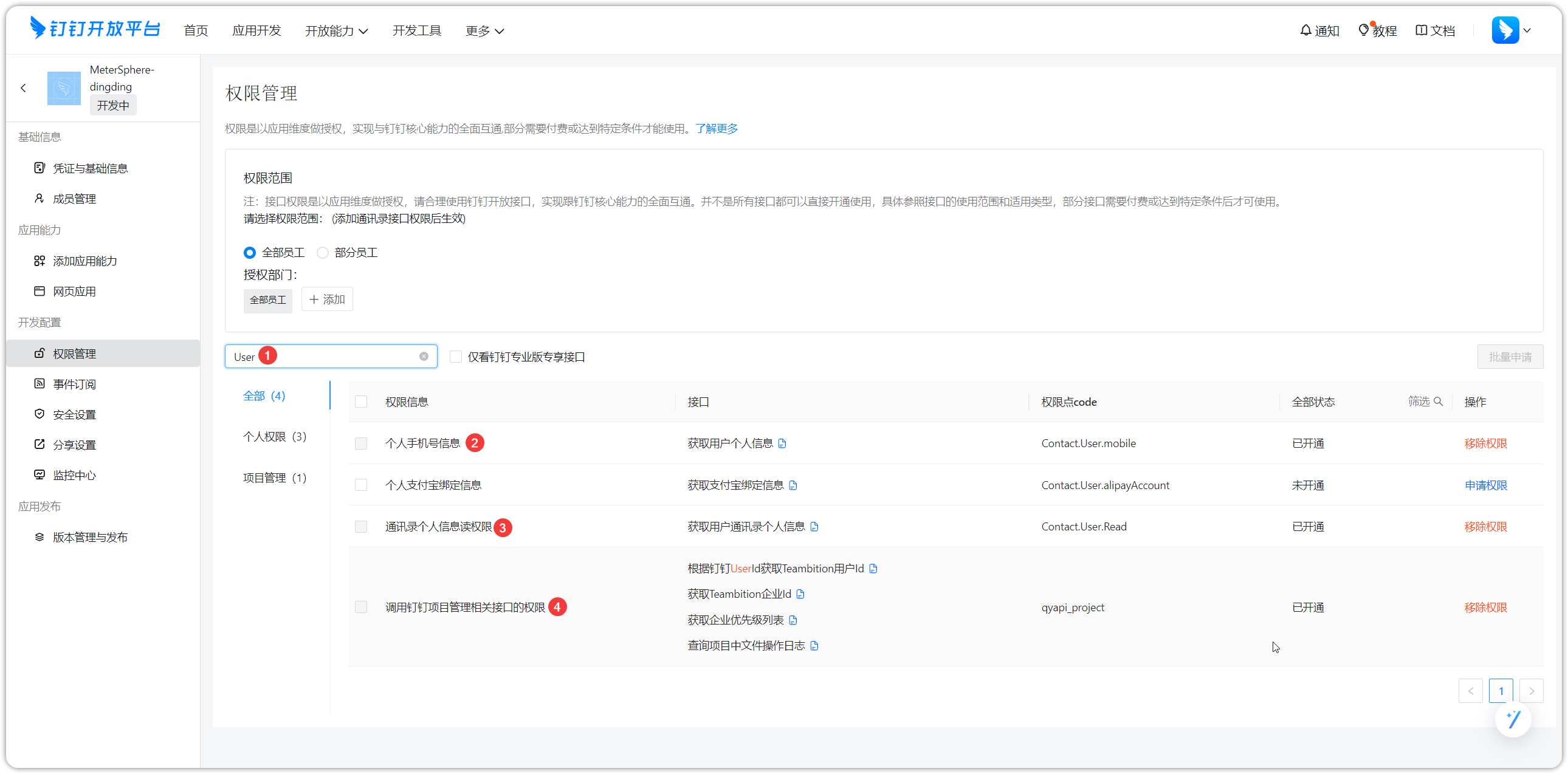This screenshot has width=1568, height=774.
Task: Switch to 个人权限 (3) tab
Action: [275, 436]
